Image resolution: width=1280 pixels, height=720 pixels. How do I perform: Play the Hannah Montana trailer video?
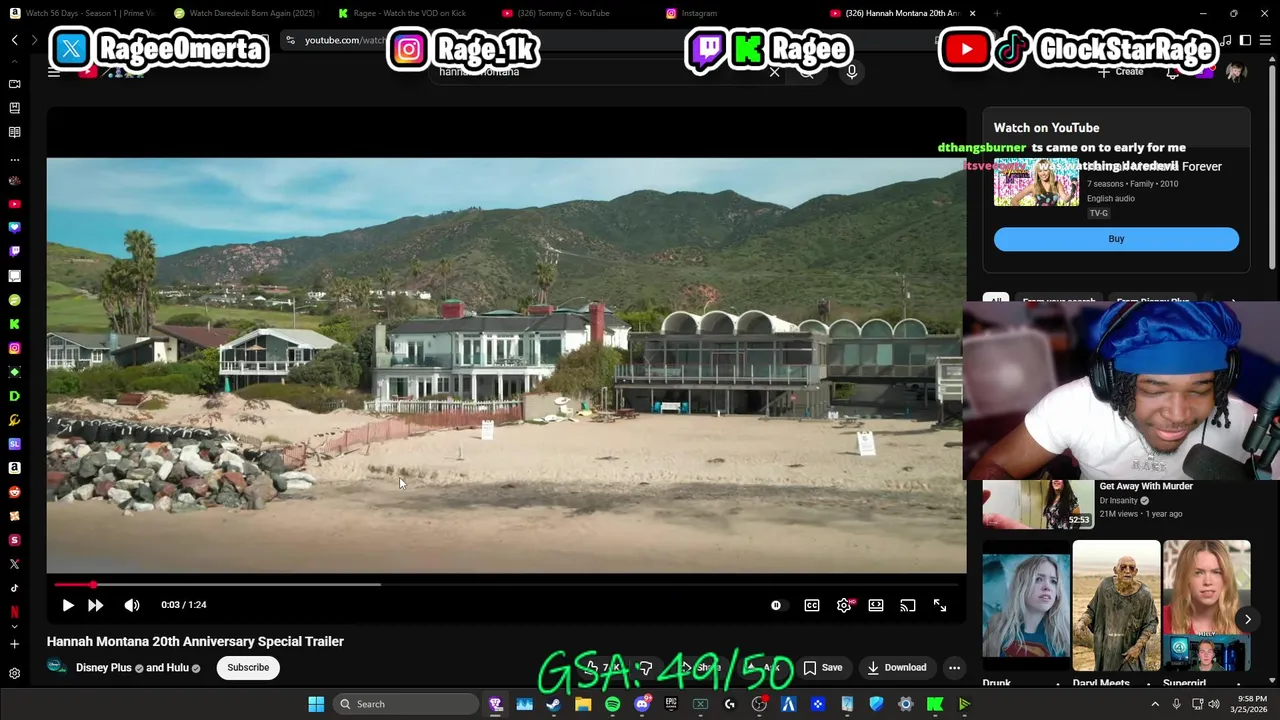pos(68,605)
